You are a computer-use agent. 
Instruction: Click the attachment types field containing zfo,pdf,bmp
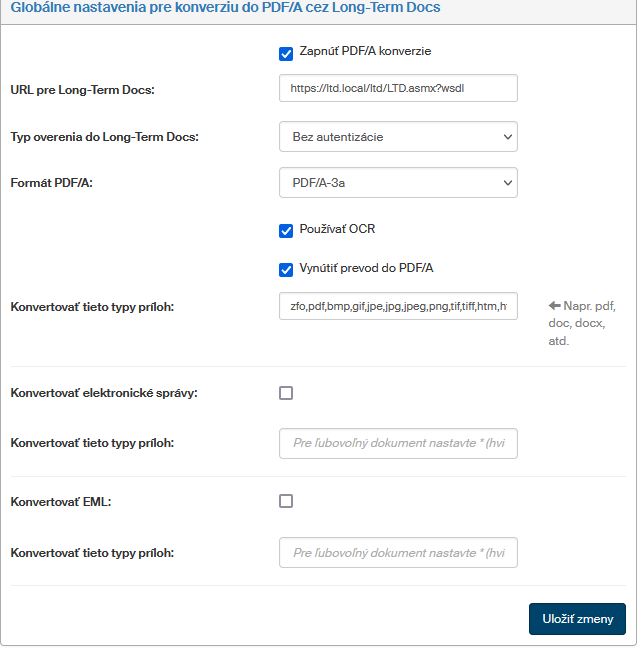398,306
